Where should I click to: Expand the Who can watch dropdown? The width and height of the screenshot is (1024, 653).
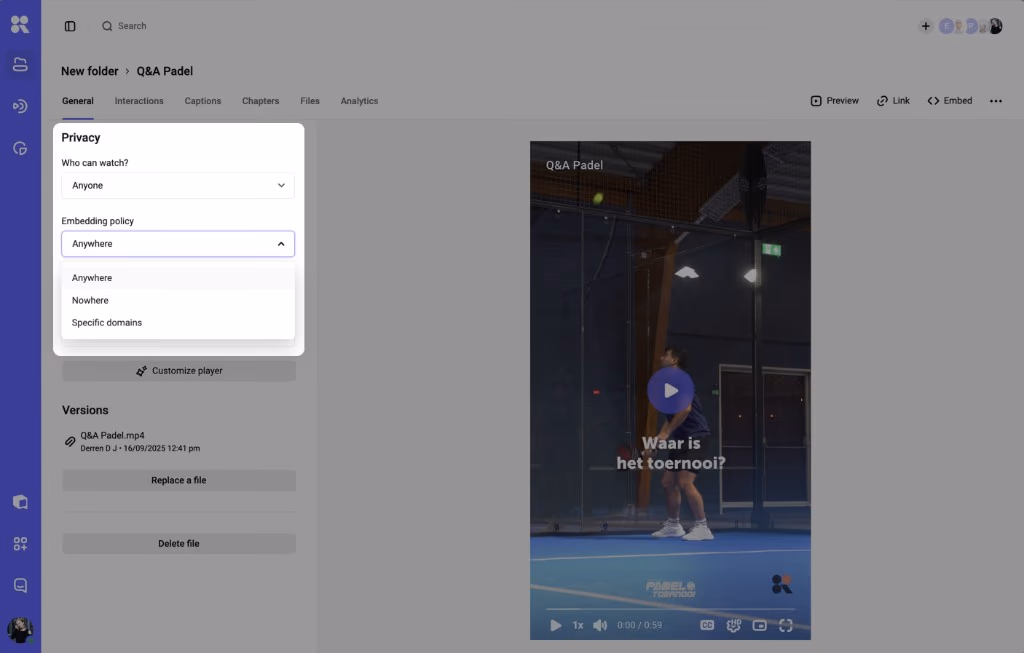point(178,185)
